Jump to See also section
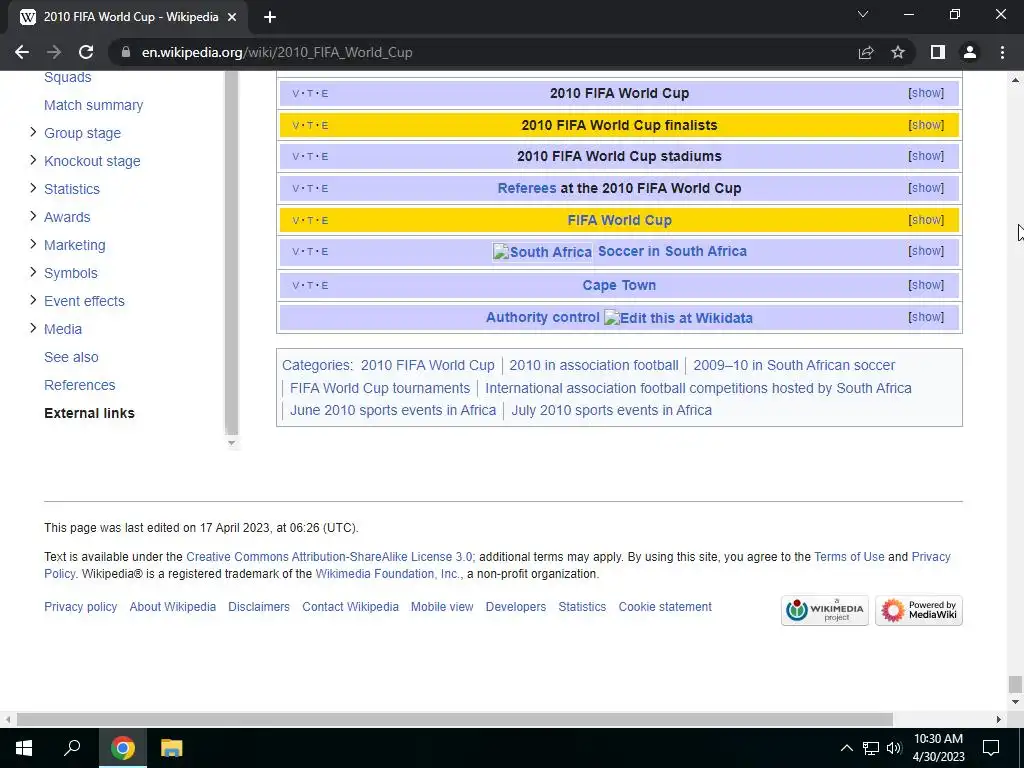 click(71, 357)
